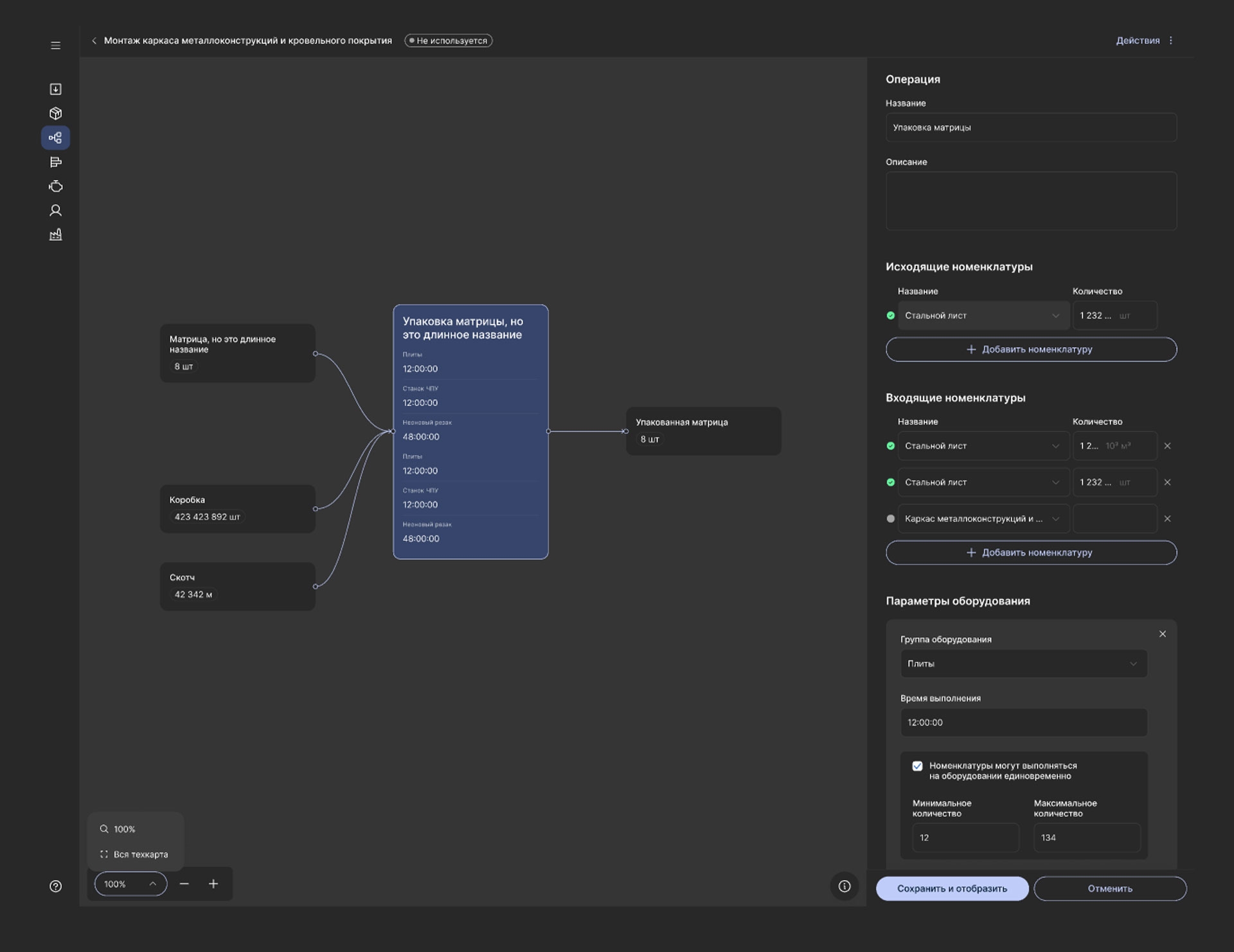Click Сохранить и отобразить button
Screen dimensions: 1234x952
[952, 888]
